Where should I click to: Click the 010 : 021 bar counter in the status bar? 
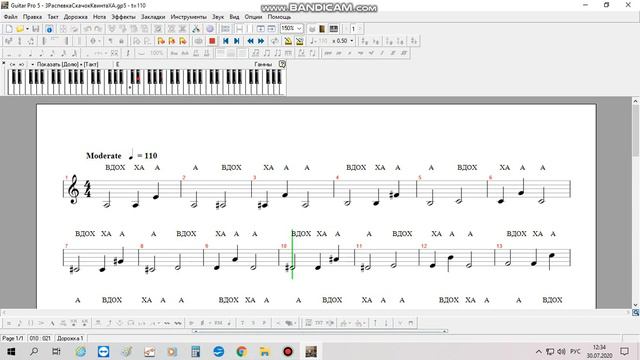40,338
